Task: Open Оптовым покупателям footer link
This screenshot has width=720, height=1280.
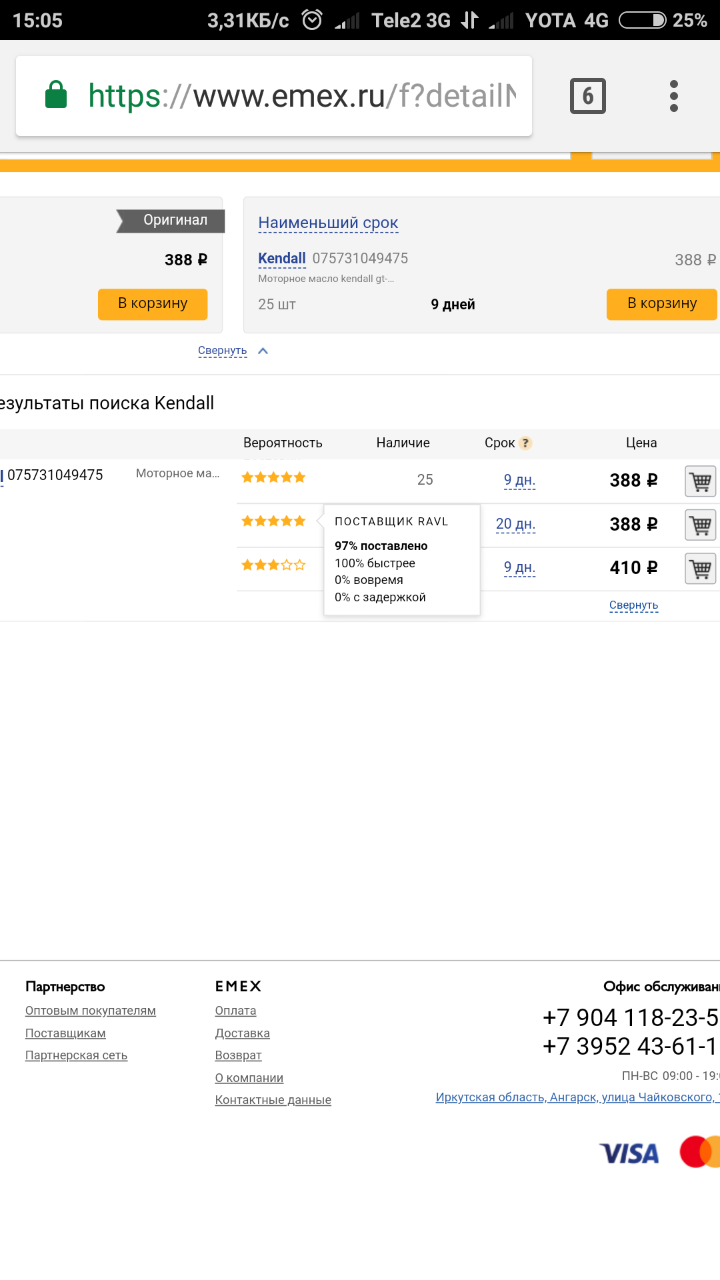Action: pos(91,1011)
